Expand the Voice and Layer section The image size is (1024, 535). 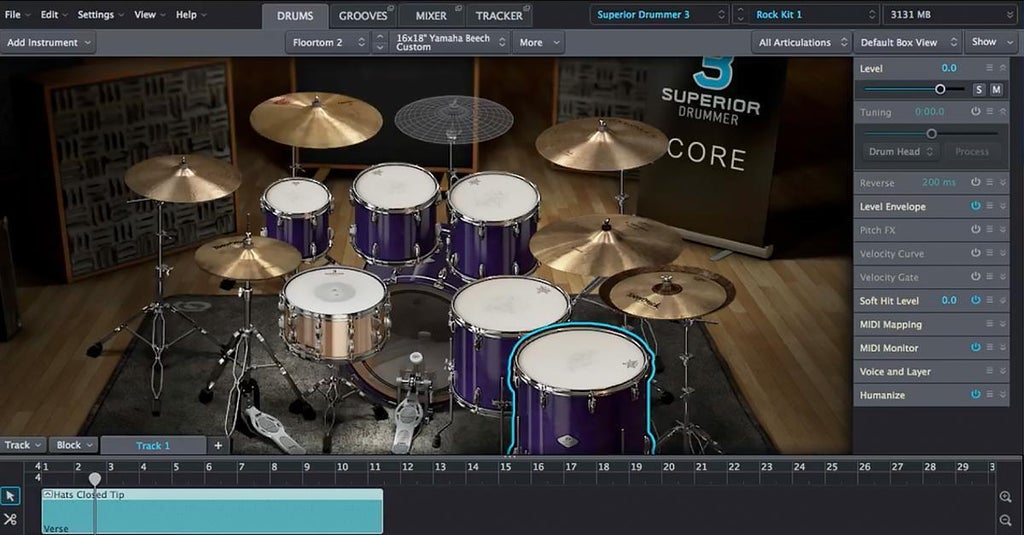click(x=1003, y=372)
